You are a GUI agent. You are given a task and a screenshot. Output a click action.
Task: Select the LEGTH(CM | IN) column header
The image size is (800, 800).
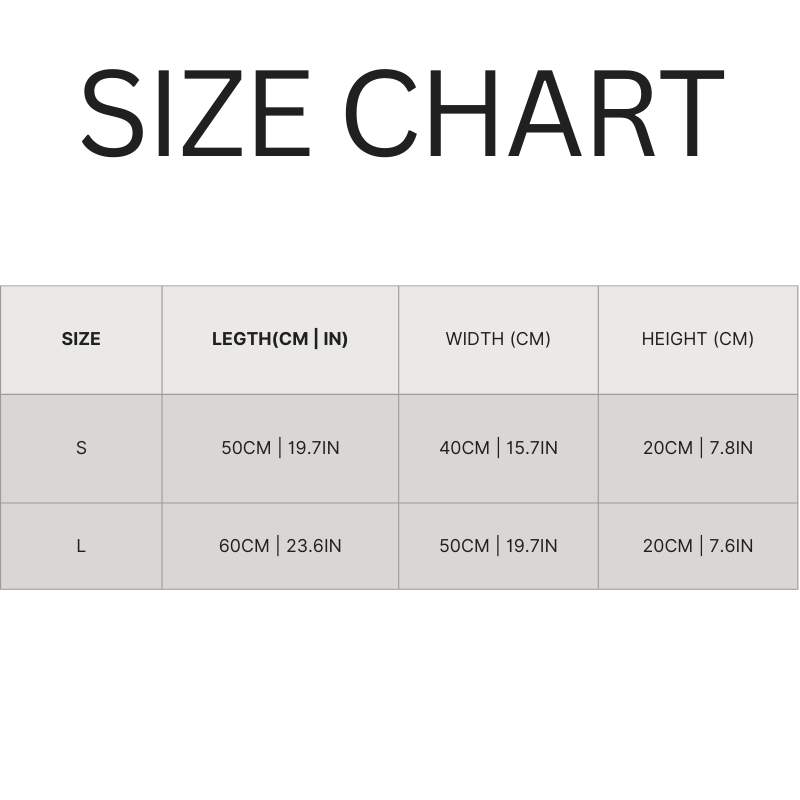pyautogui.click(x=280, y=339)
